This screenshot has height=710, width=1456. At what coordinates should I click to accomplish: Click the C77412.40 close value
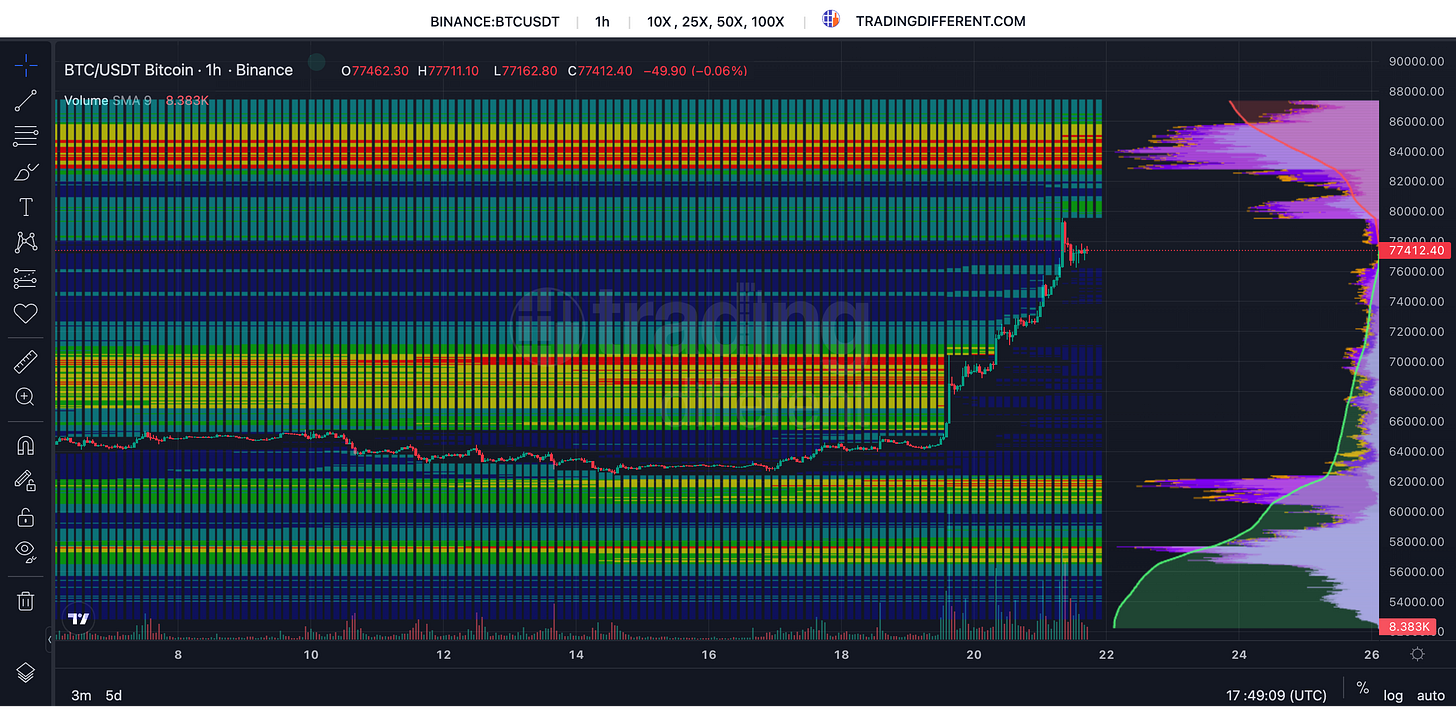(600, 71)
